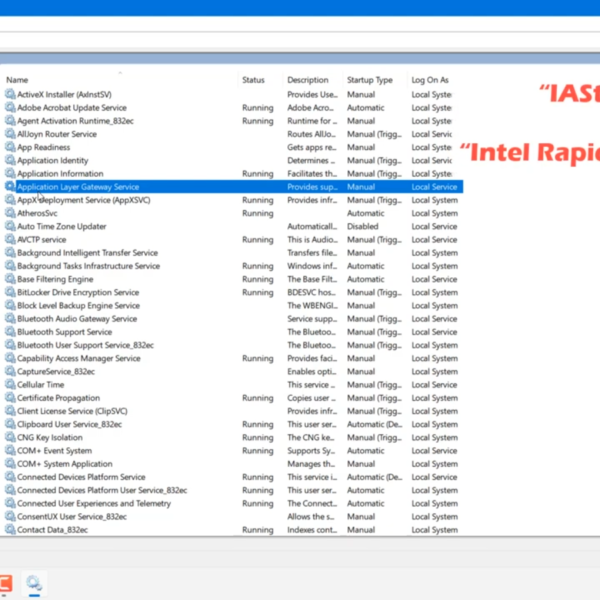Click the Contact Data_832ec service icon
Screen dimensions: 600x600
pyautogui.click(x=10, y=530)
